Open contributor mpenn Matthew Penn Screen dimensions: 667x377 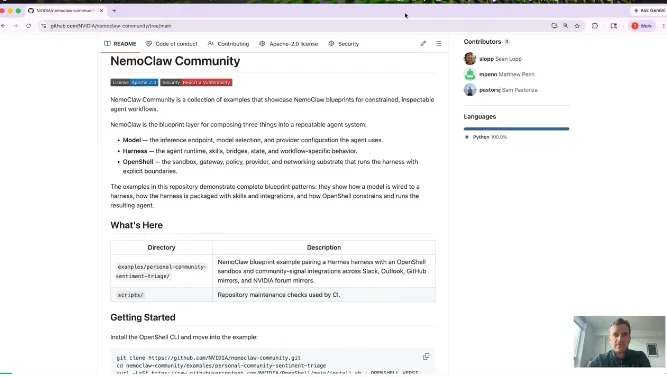click(507, 74)
